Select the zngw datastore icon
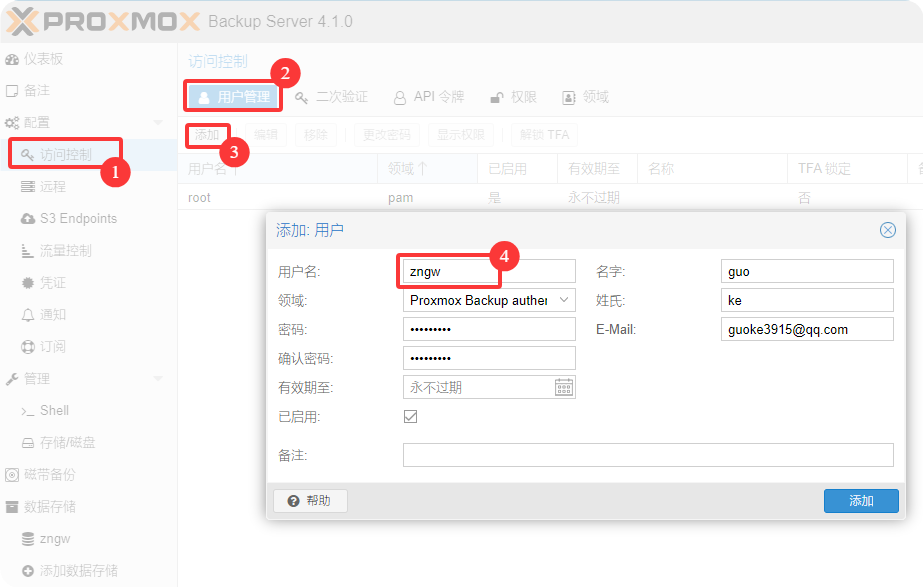Screen dimensions: 923x587 click(28, 539)
